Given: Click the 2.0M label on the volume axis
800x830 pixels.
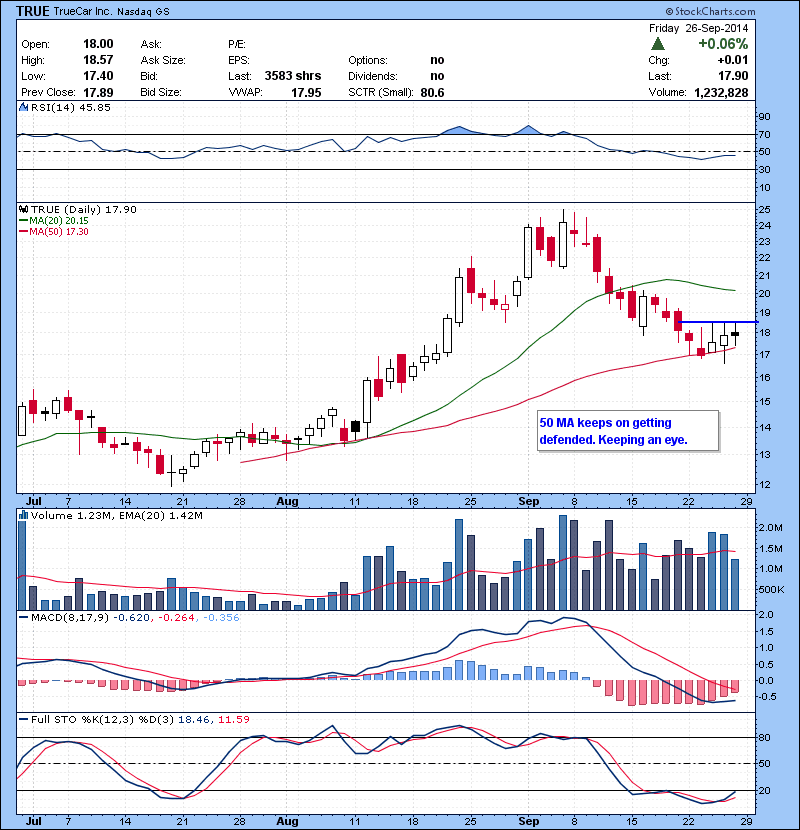Looking at the screenshot, I should coord(770,528).
